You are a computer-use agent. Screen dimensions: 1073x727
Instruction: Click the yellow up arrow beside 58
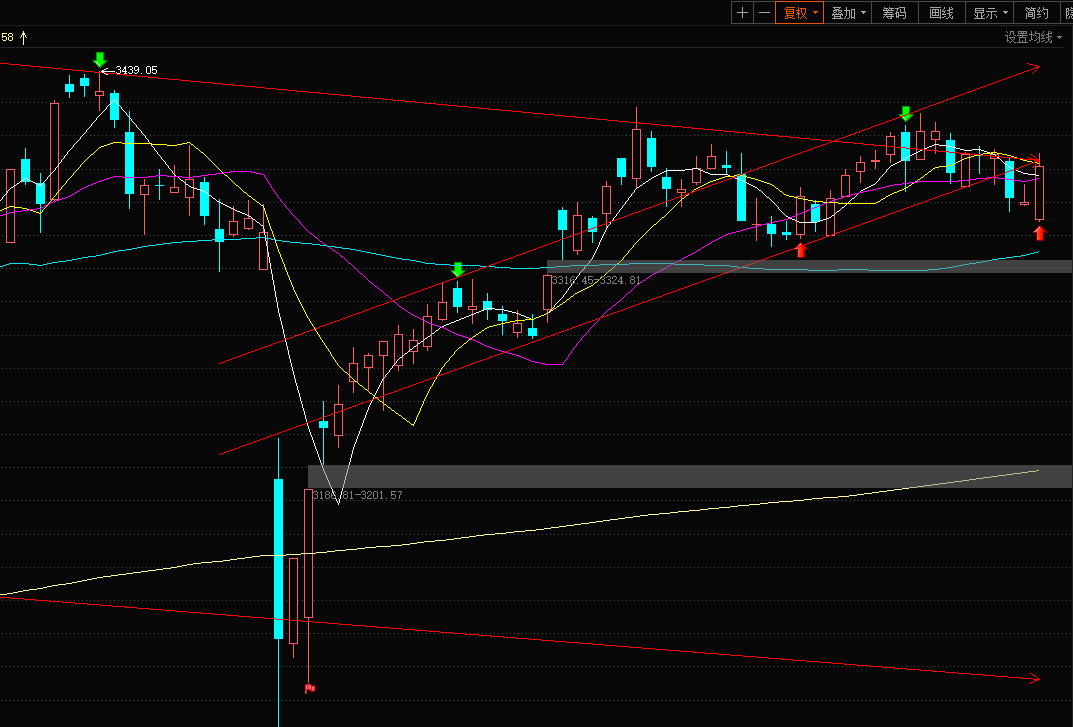click(24, 38)
